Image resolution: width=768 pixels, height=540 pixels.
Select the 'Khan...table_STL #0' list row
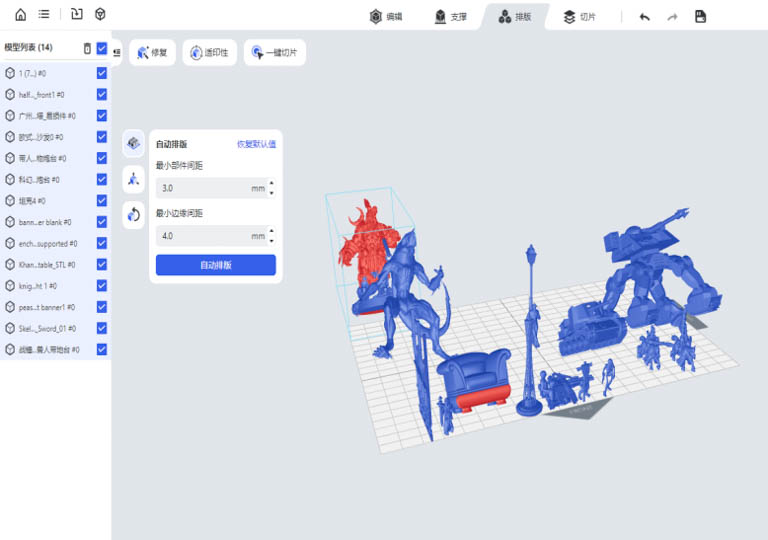[x=56, y=265]
